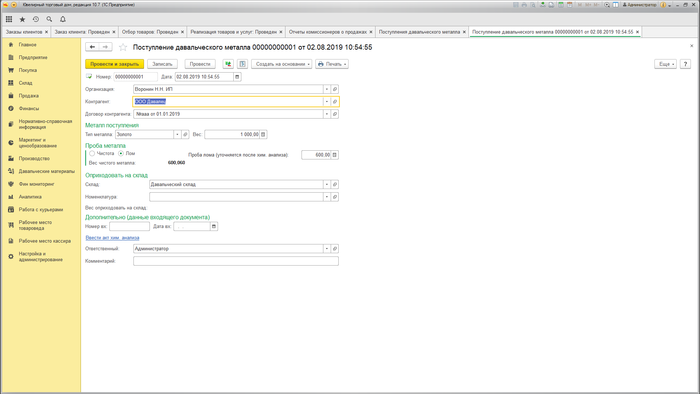Open the document structure report icon
Image resolution: width=700 pixels, height=394 pixels.
click(x=242, y=64)
